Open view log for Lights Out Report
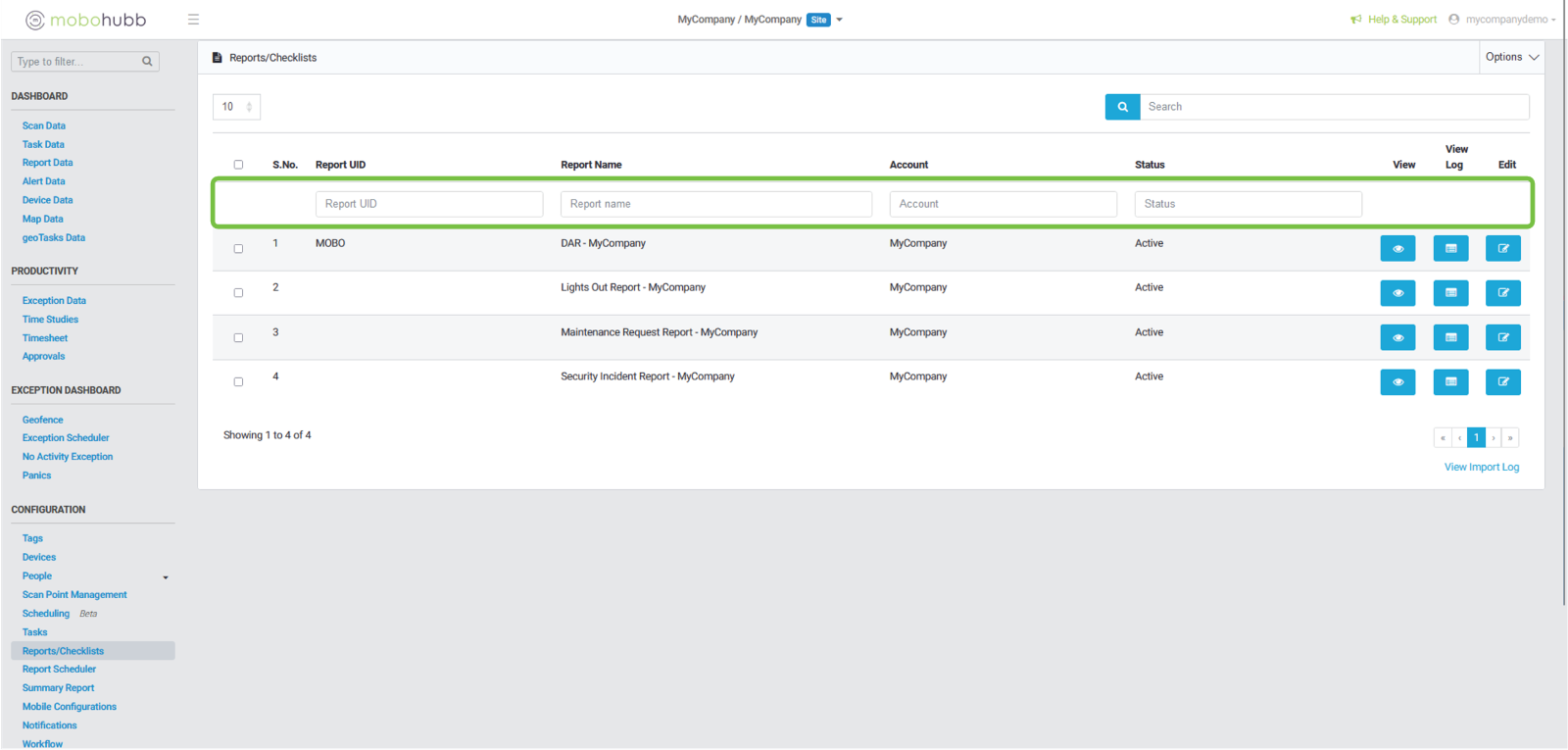Image resolution: width=1568 pixels, height=750 pixels. click(x=1449, y=293)
